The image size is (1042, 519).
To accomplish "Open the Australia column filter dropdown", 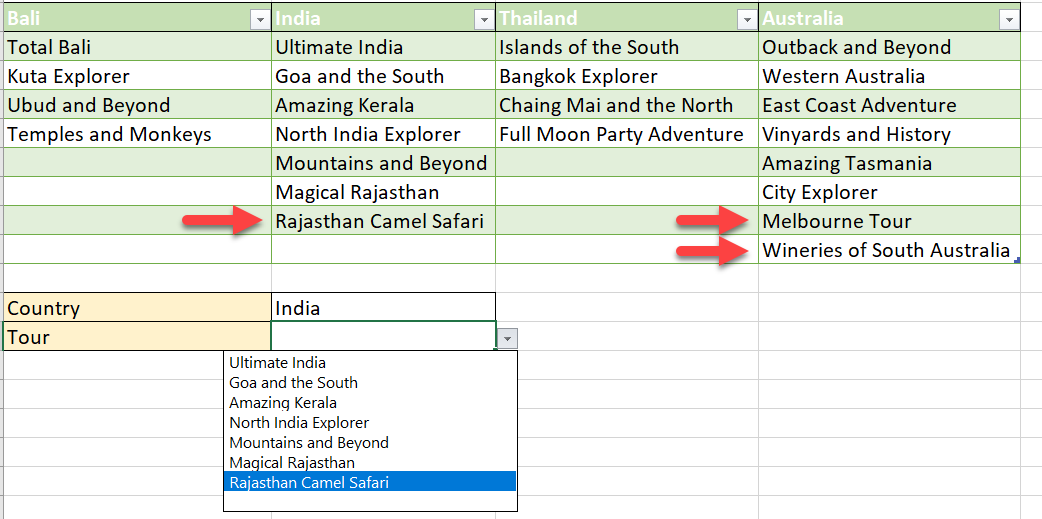I will (x=1009, y=21).
